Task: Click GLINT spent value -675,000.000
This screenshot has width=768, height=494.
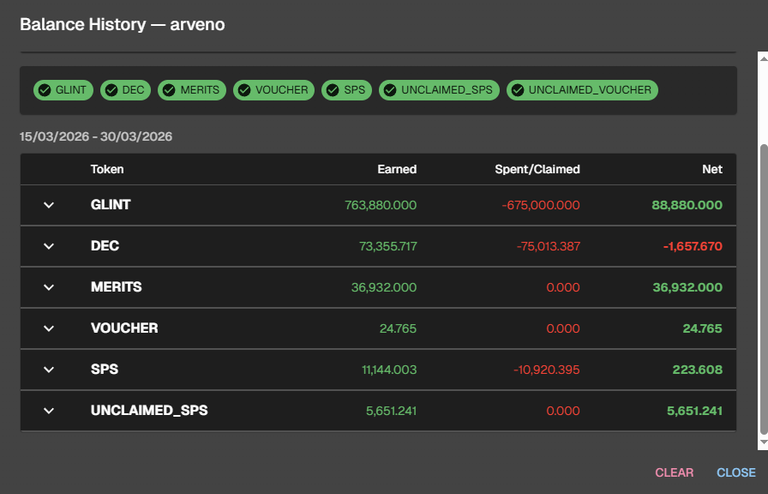Action: [x=541, y=205]
